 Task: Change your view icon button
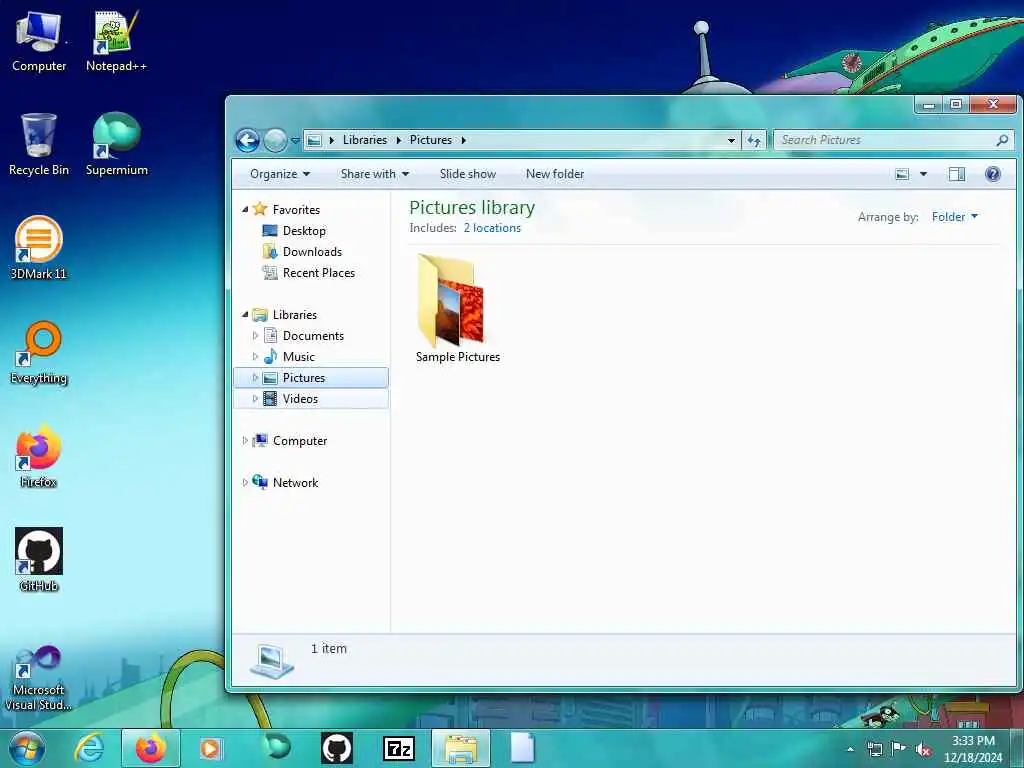[x=902, y=174]
